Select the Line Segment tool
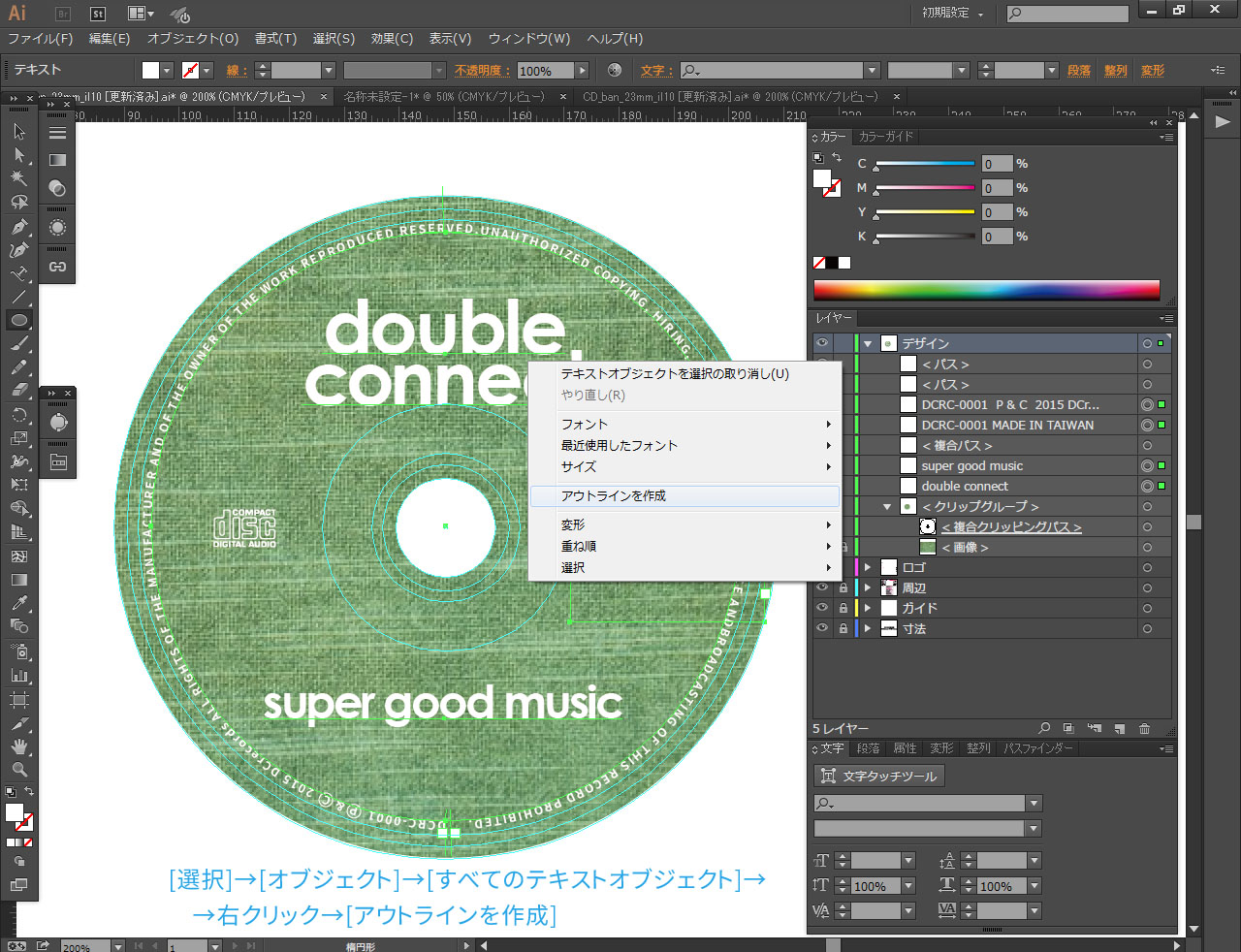The width and height of the screenshot is (1241, 952). click(x=18, y=297)
